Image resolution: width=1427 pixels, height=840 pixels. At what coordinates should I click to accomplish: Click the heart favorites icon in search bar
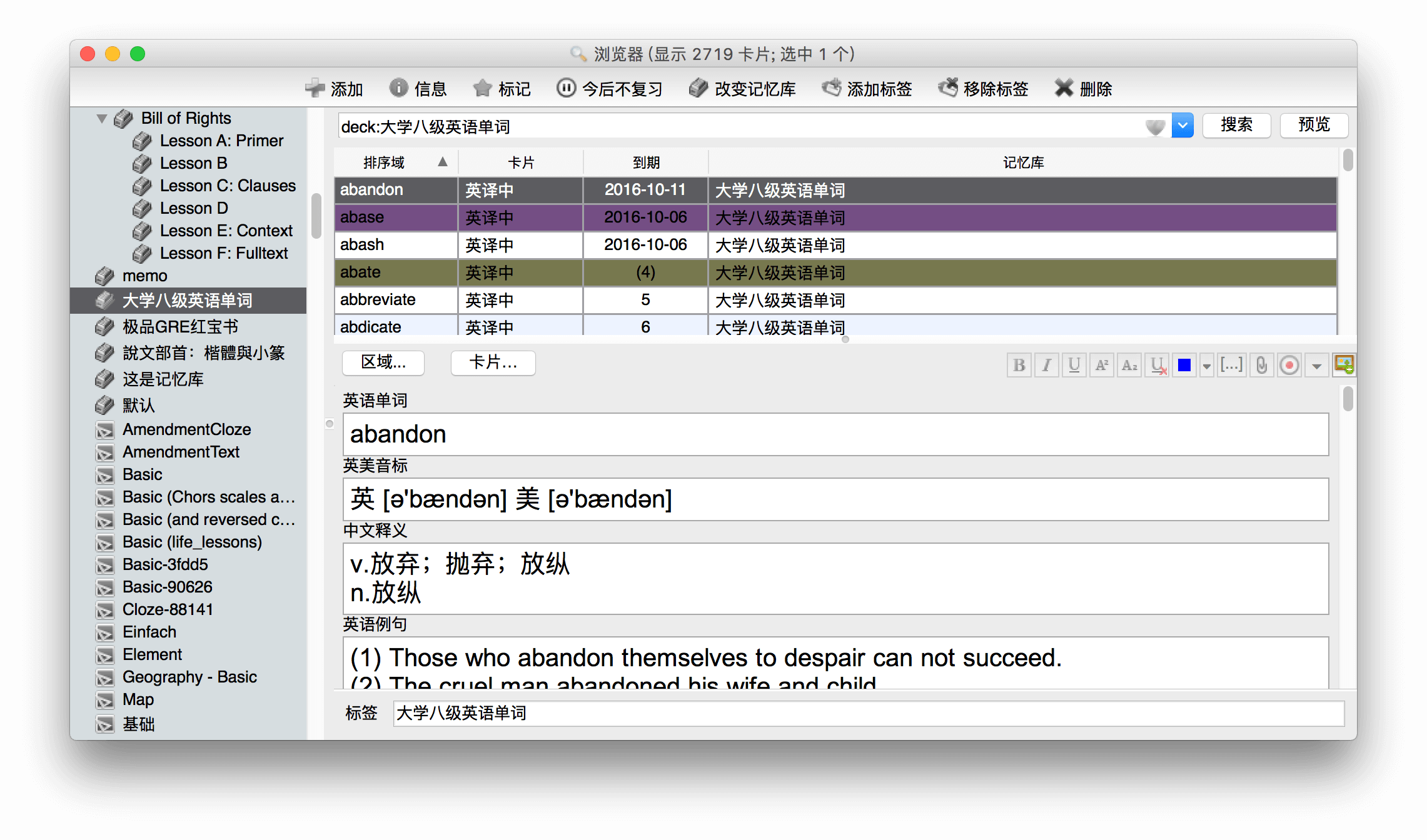tap(1155, 127)
